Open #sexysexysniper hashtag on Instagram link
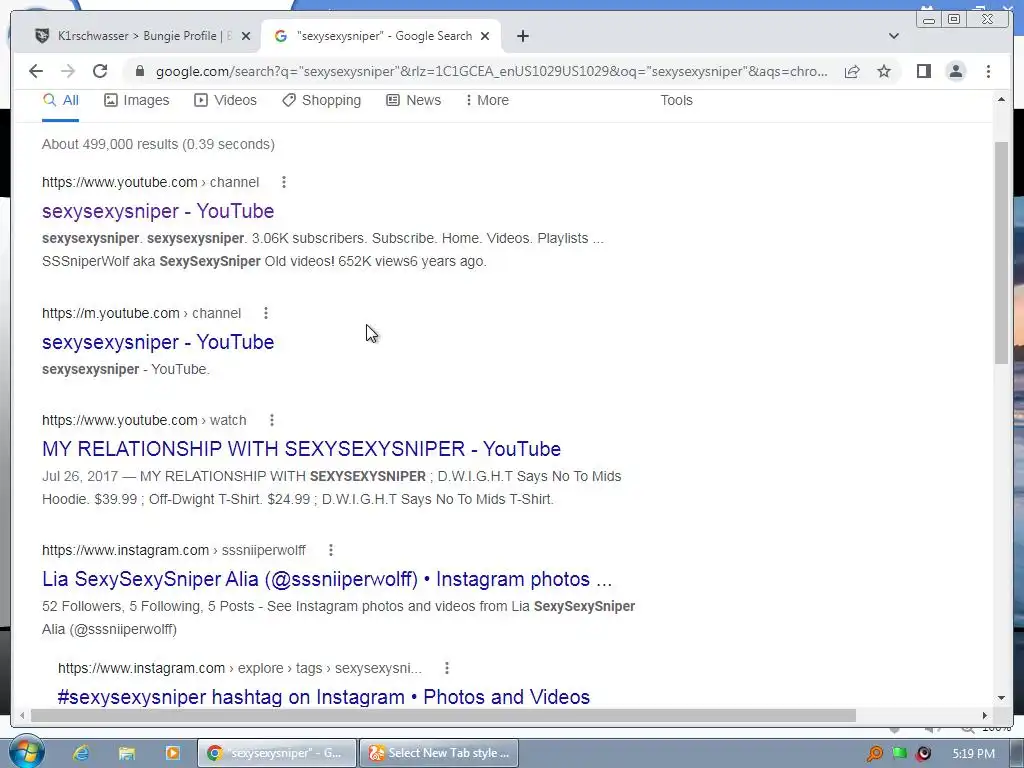1024x768 pixels. coord(323,697)
